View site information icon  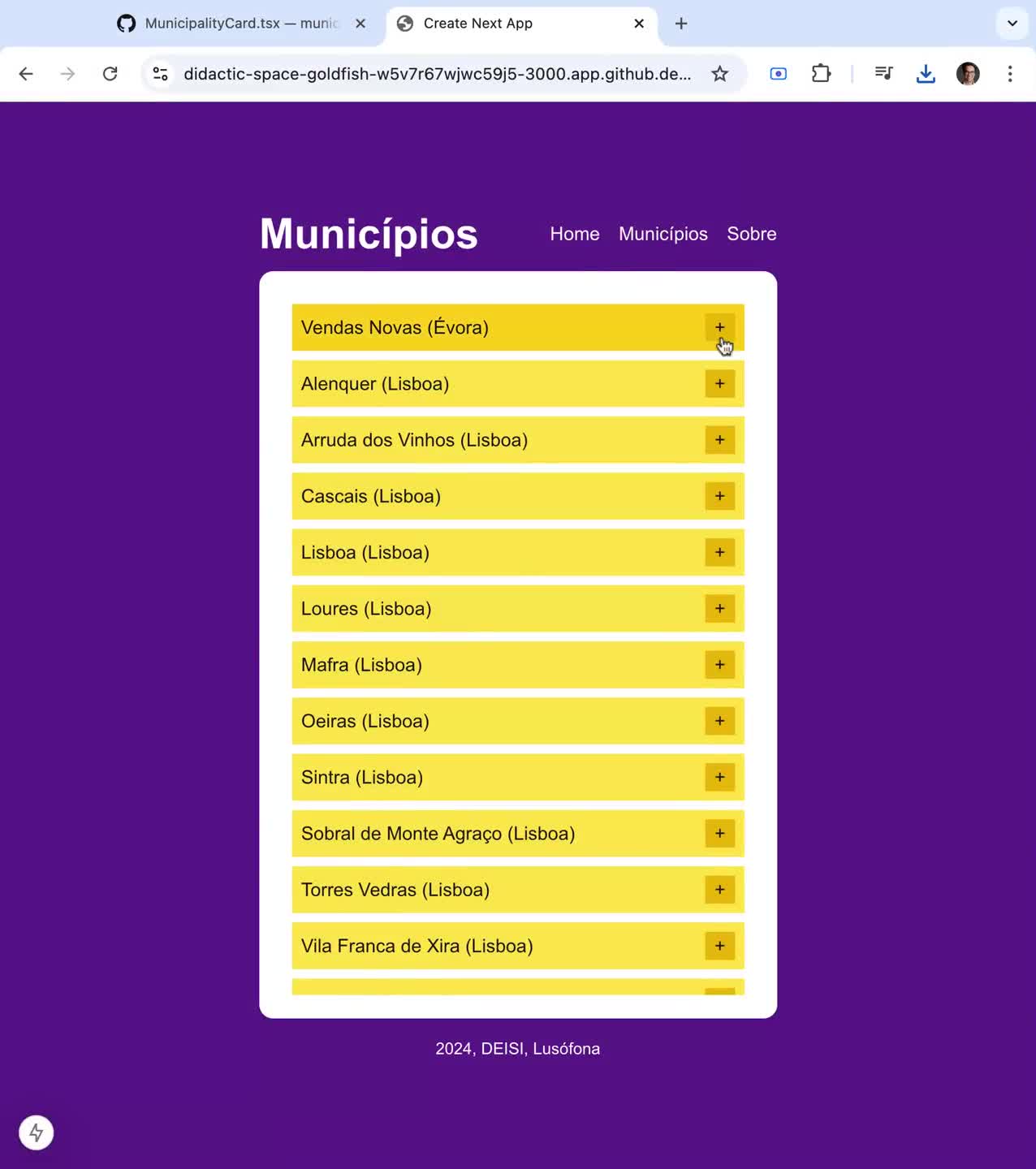tap(161, 74)
